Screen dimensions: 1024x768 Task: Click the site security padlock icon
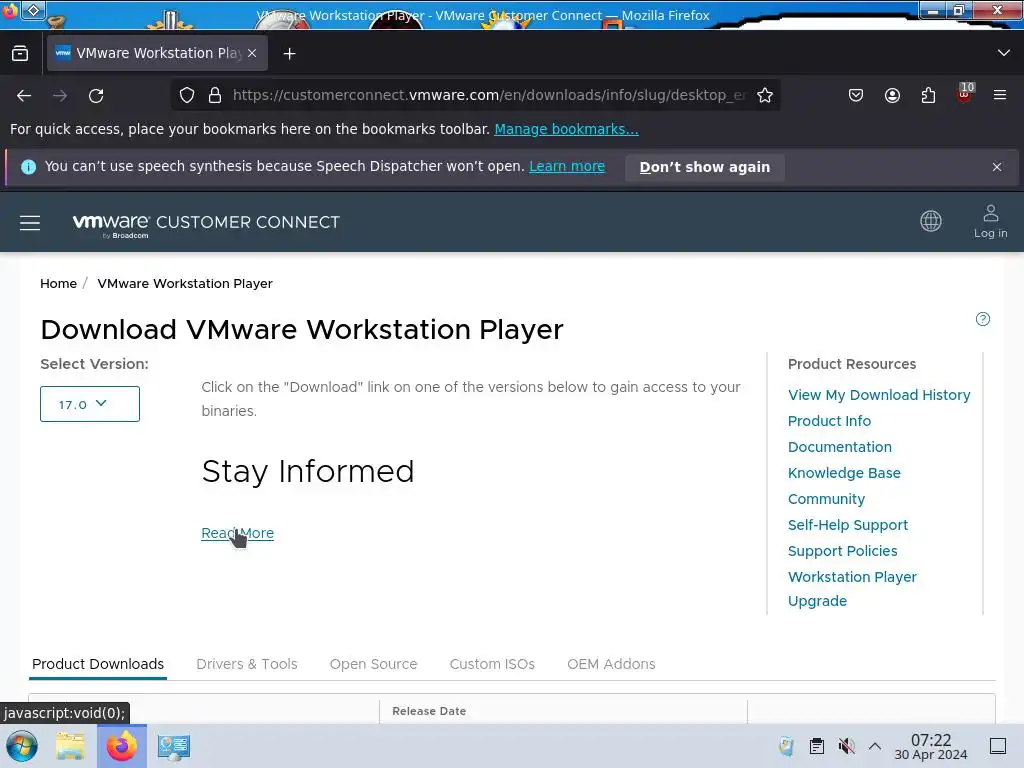coord(215,95)
